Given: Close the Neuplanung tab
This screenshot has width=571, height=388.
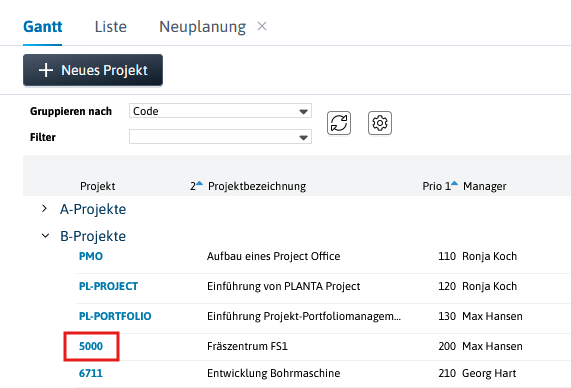Looking at the screenshot, I should pos(262,26).
